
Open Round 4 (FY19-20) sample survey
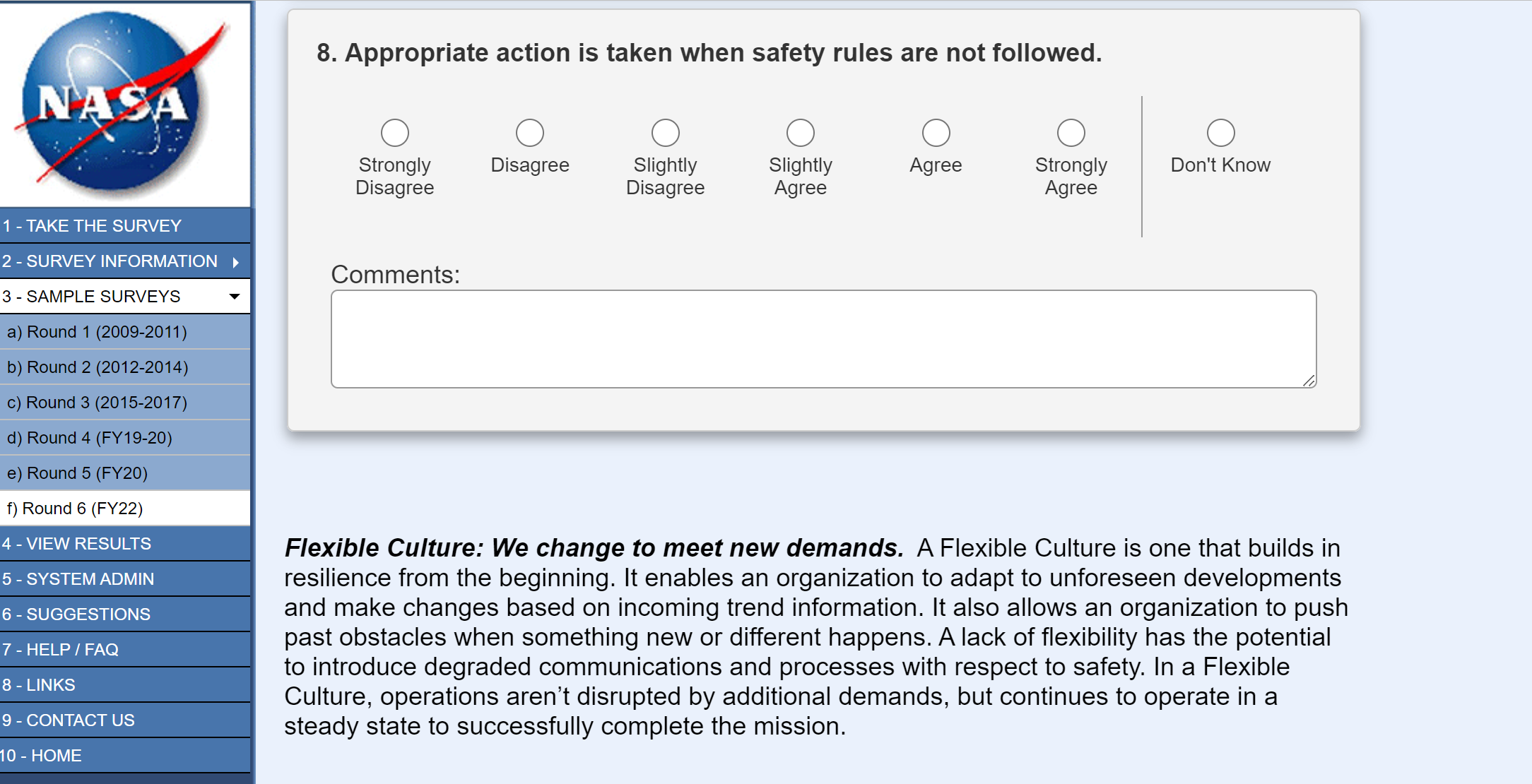click(90, 438)
